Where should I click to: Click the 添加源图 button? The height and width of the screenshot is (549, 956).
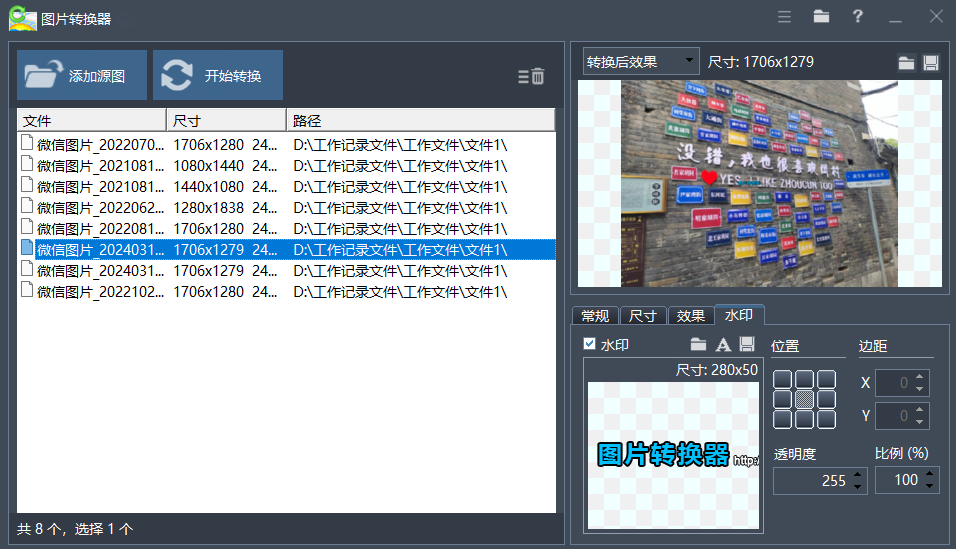pos(82,76)
